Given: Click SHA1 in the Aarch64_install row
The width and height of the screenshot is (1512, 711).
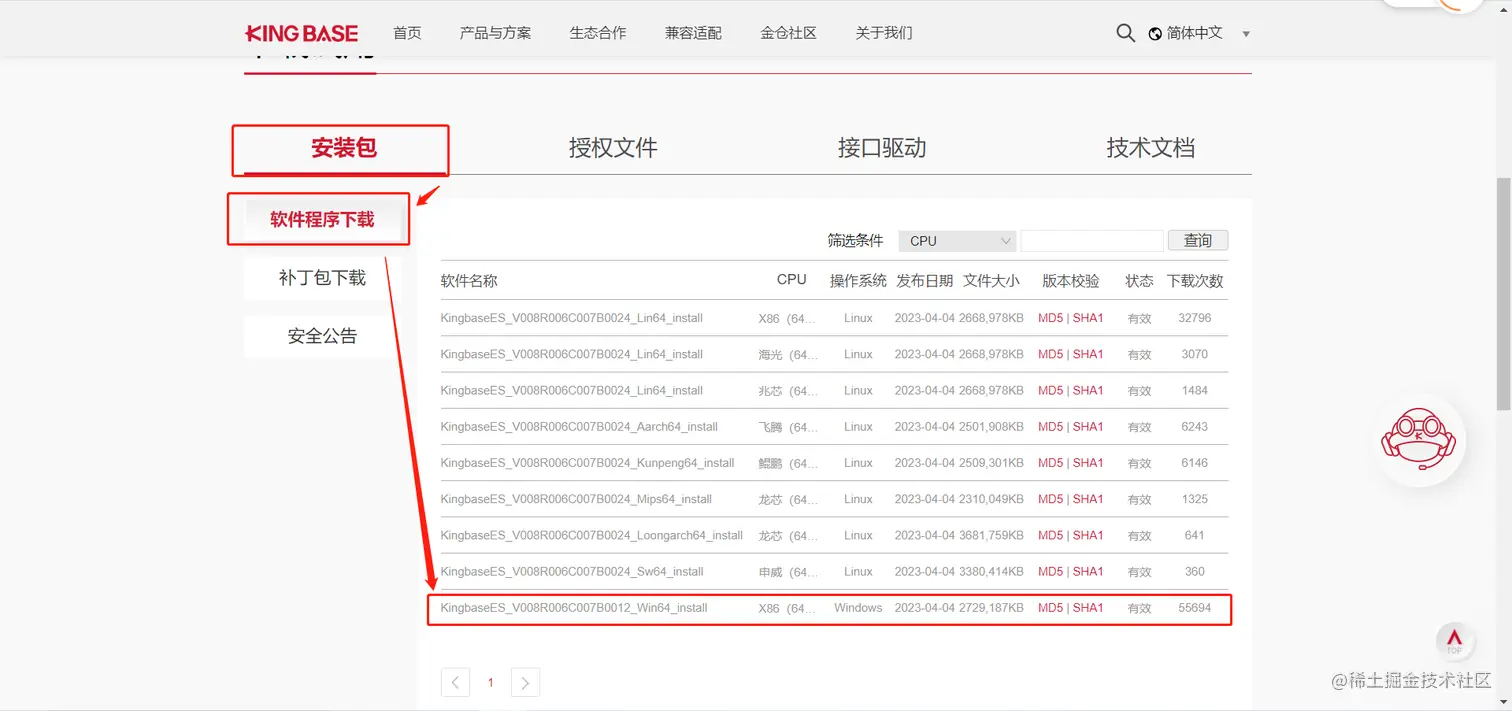Looking at the screenshot, I should click(1088, 427).
